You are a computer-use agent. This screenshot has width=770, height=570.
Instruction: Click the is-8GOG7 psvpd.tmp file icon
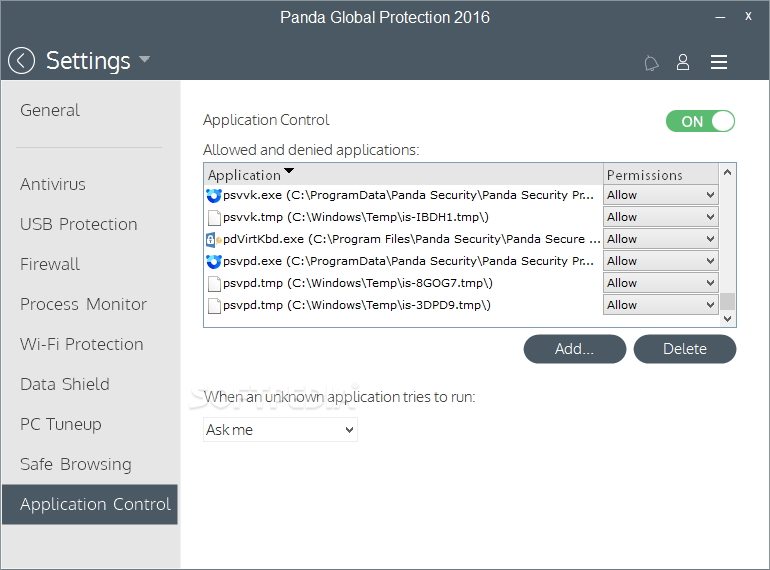(214, 284)
